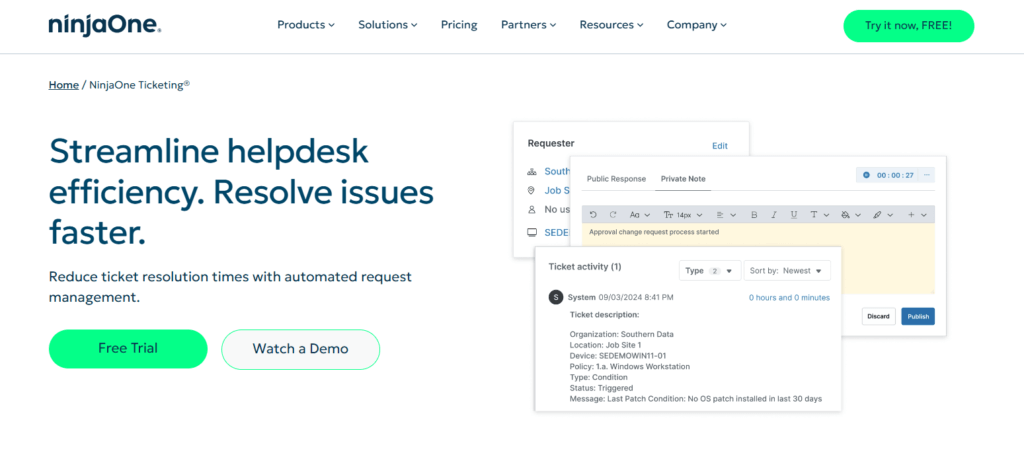Click 'Organization: Southern Data' text

[621, 334]
